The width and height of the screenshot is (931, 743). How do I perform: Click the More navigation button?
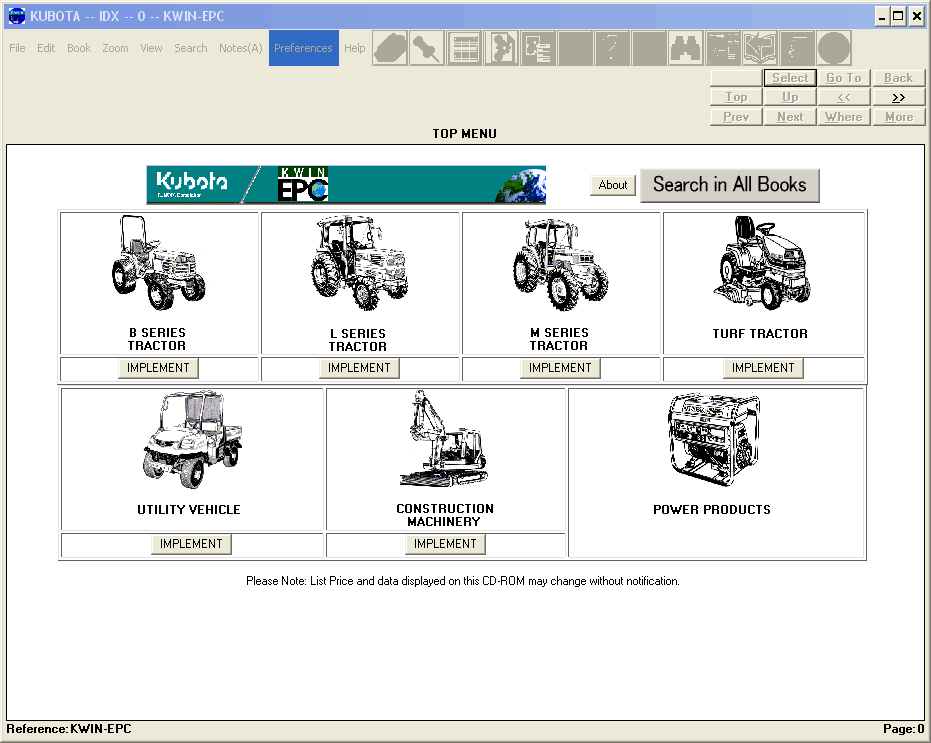(x=898, y=117)
